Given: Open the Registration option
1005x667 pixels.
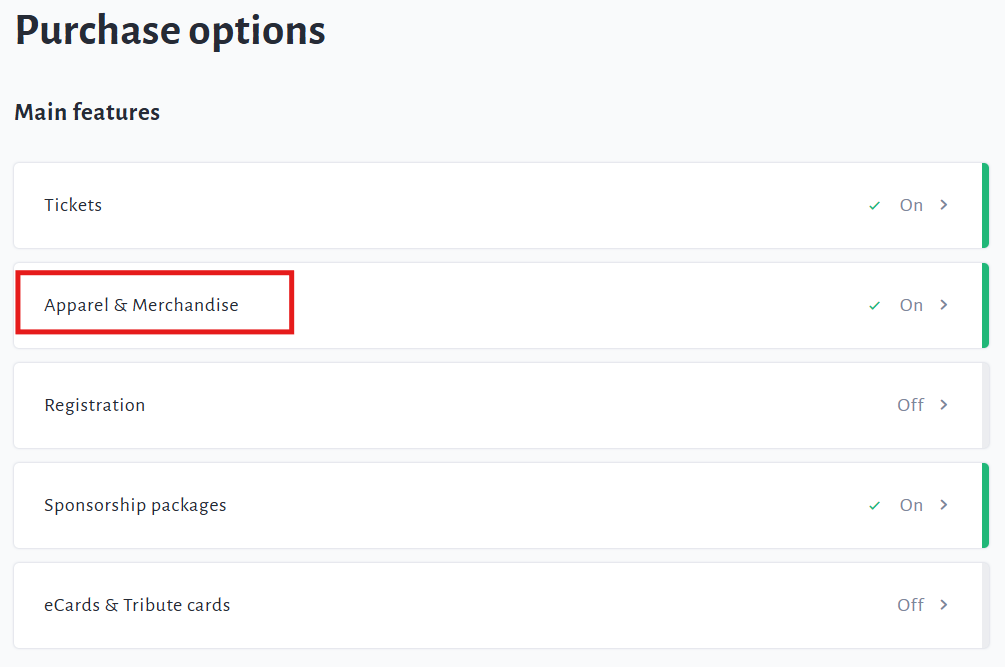Looking at the screenshot, I should 95,405.
